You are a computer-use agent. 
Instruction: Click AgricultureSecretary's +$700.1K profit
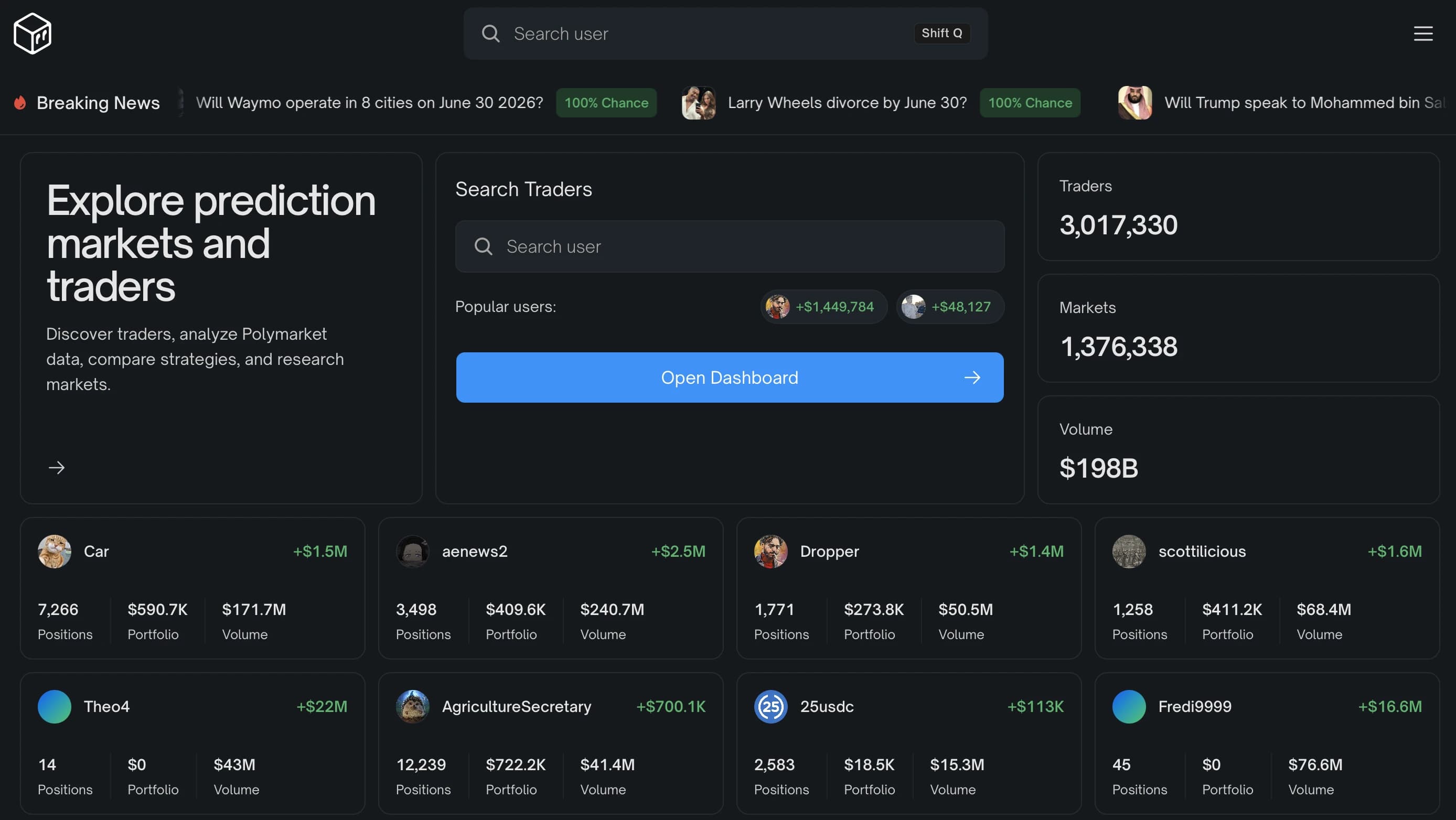tap(671, 706)
